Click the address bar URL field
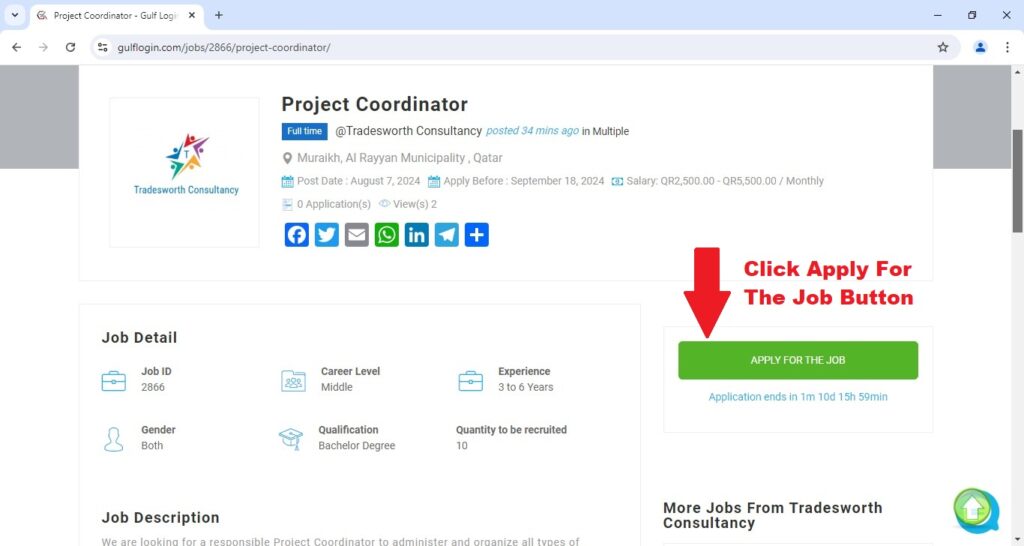The width and height of the screenshot is (1024, 546). tap(522, 47)
